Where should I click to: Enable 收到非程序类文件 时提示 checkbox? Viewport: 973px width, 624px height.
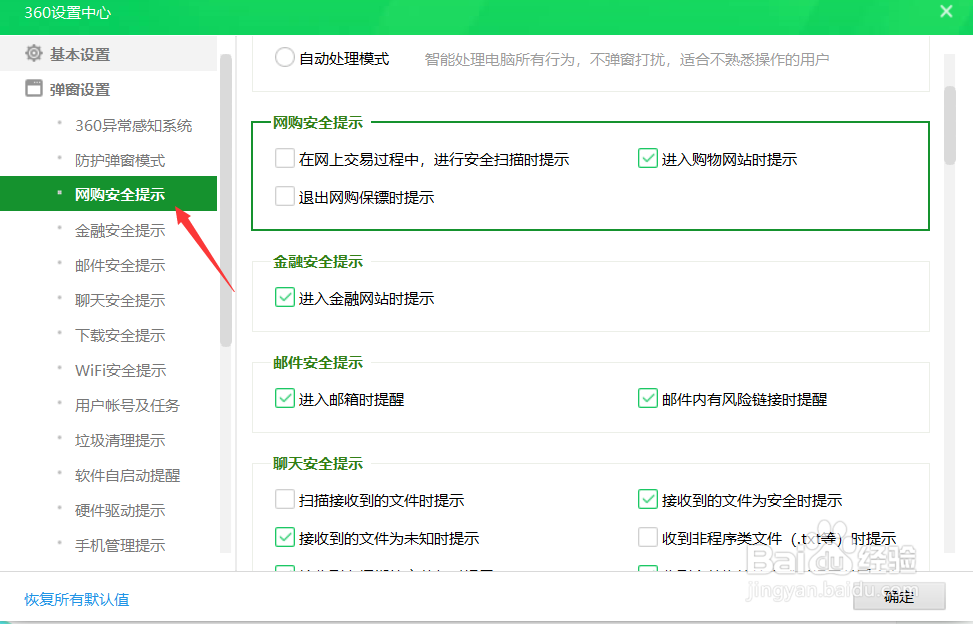[x=648, y=538]
